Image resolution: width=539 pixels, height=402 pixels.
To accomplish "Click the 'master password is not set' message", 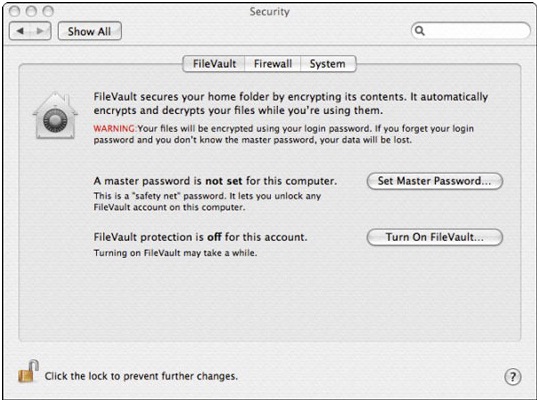I will coord(215,181).
